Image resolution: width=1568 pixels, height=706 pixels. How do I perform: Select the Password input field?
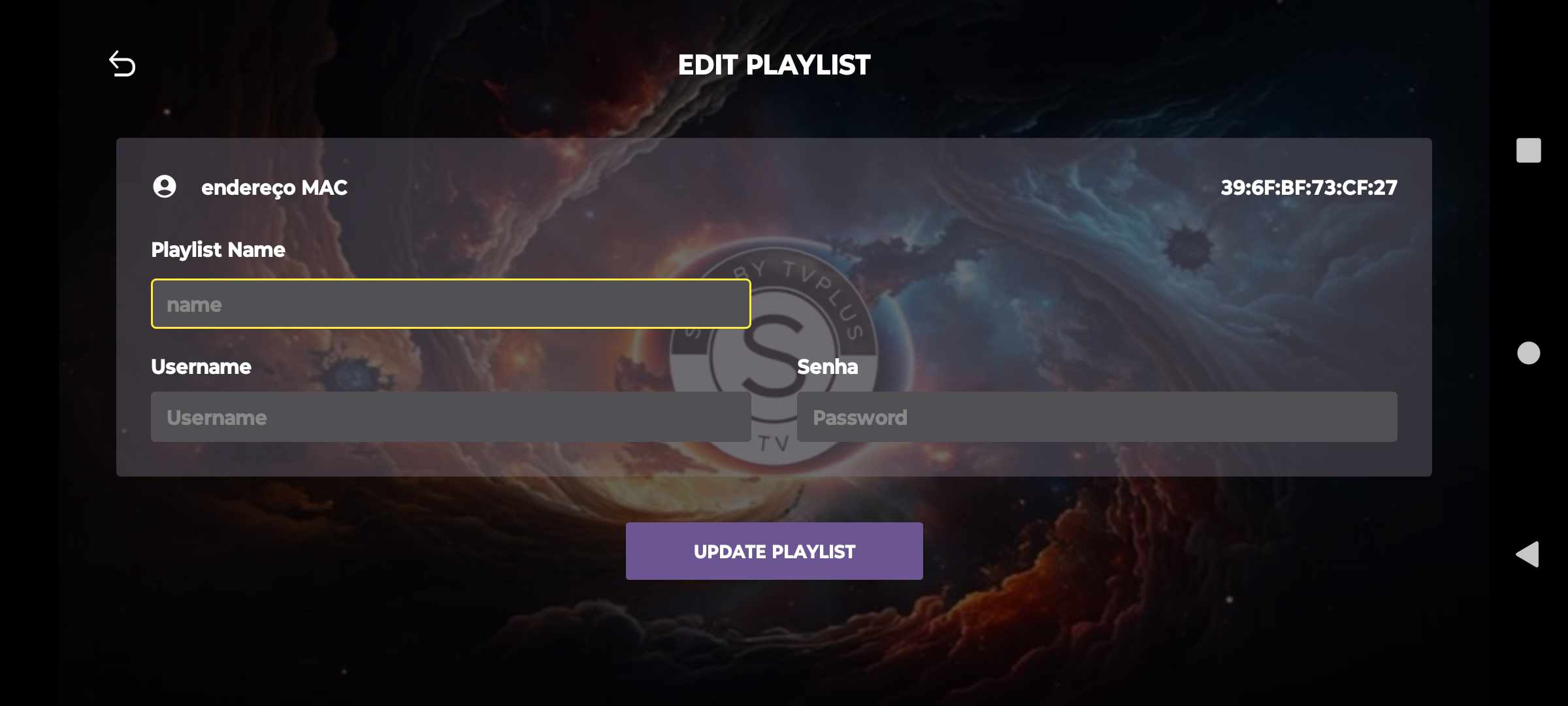(x=1097, y=417)
